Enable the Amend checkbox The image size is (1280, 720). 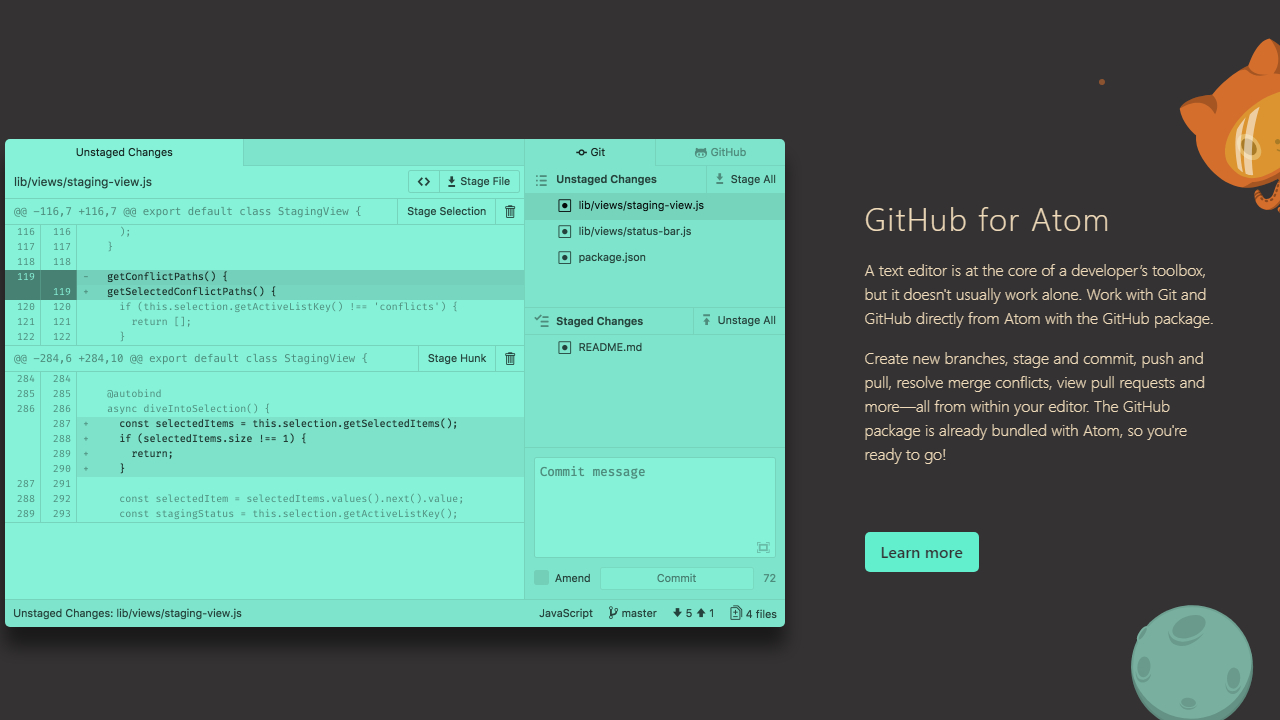[542, 578]
